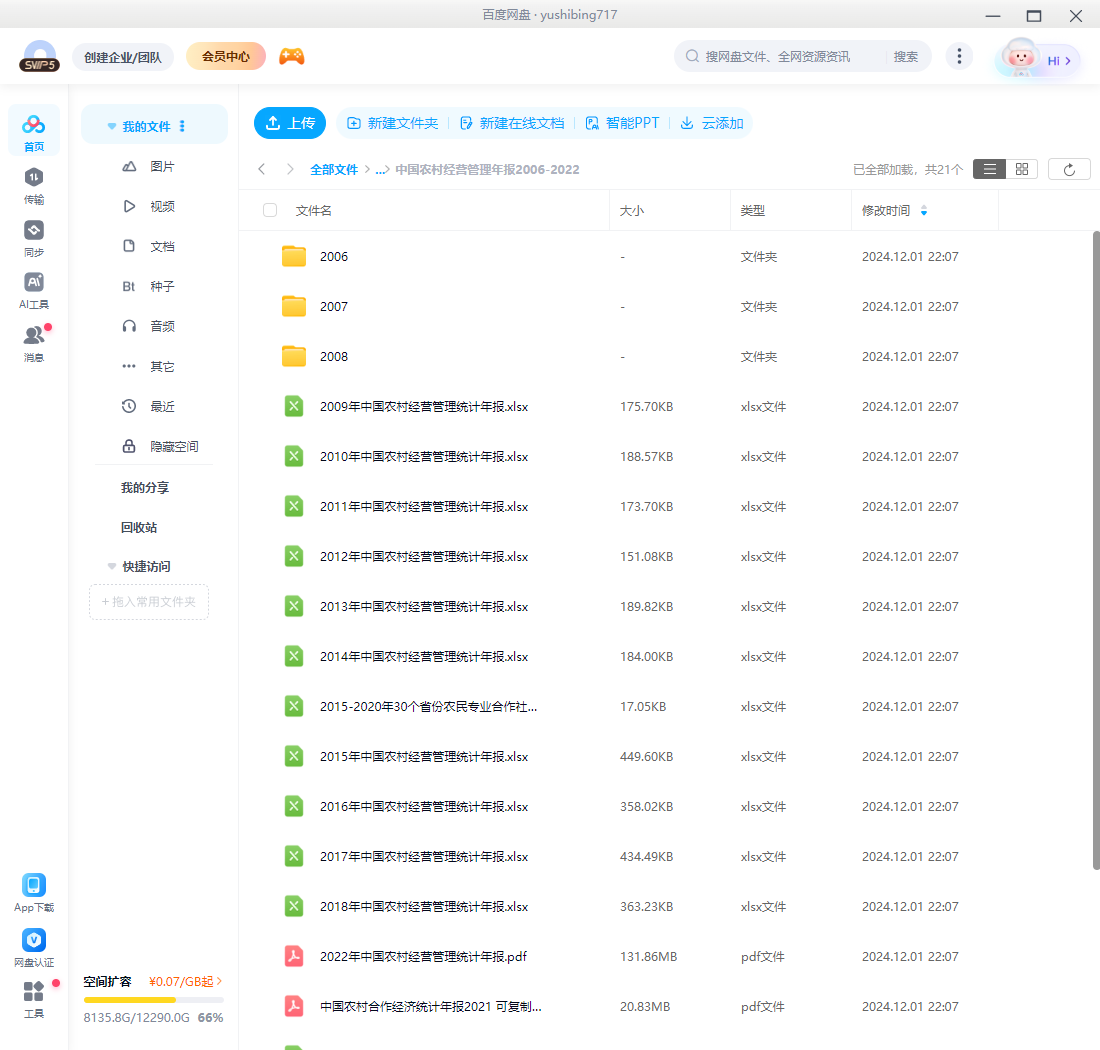The width and height of the screenshot is (1100, 1050).
Task: Open the 首页 home sidebar icon
Action: (34, 131)
